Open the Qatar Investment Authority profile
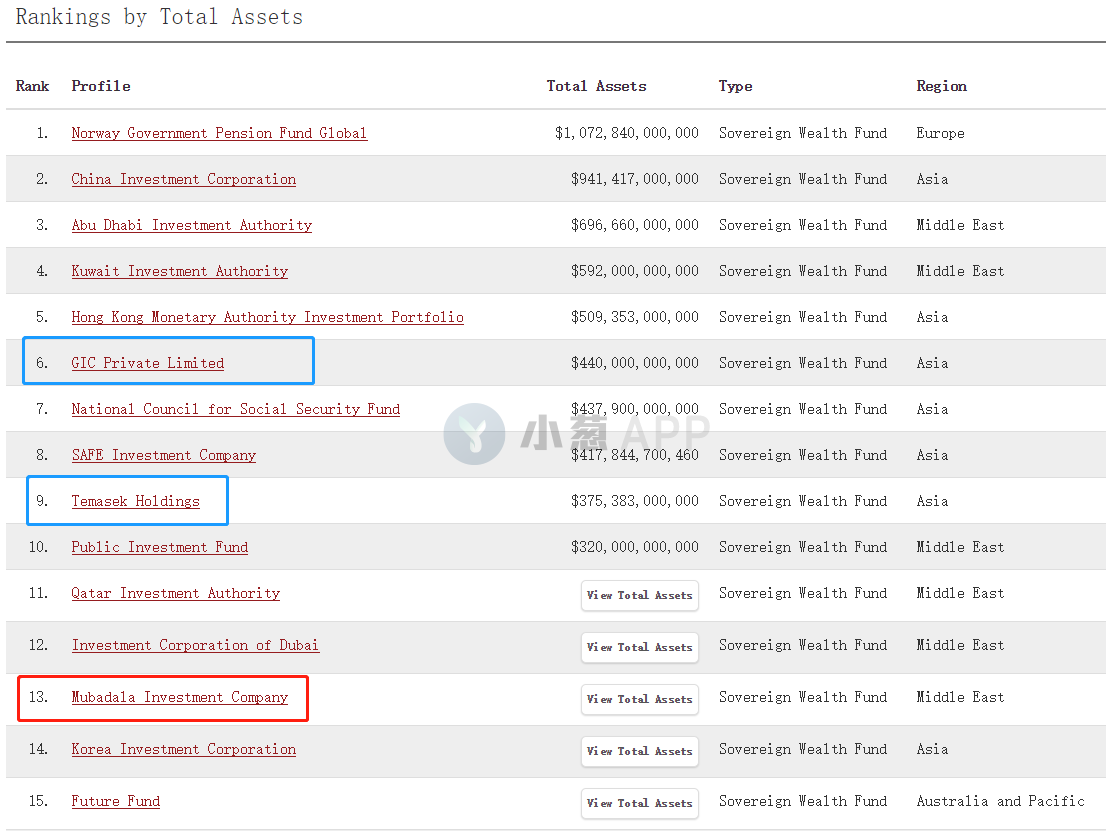1113x831 pixels. [x=176, y=594]
